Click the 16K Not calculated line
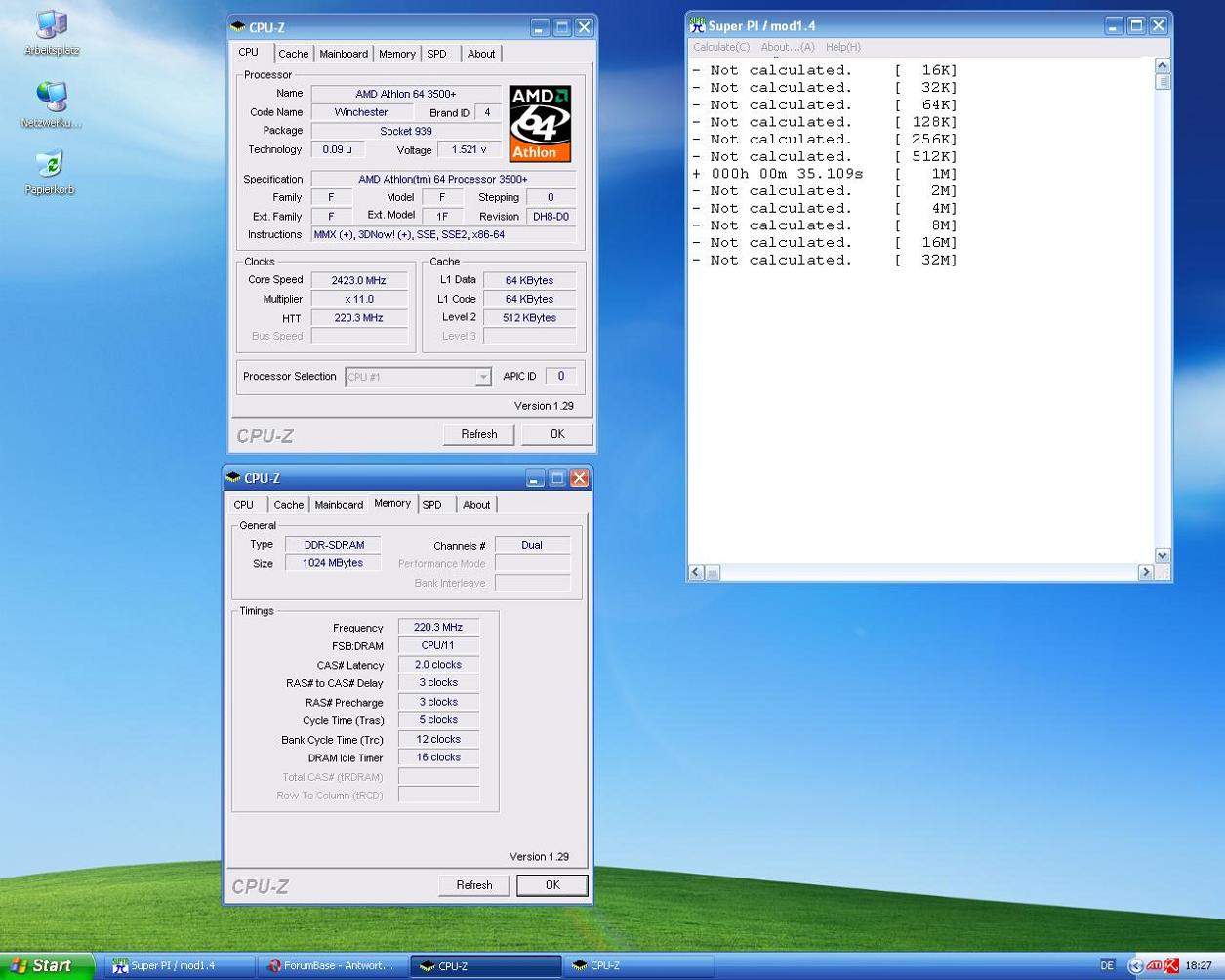Viewport: 1225px width, 980px height. (x=825, y=70)
